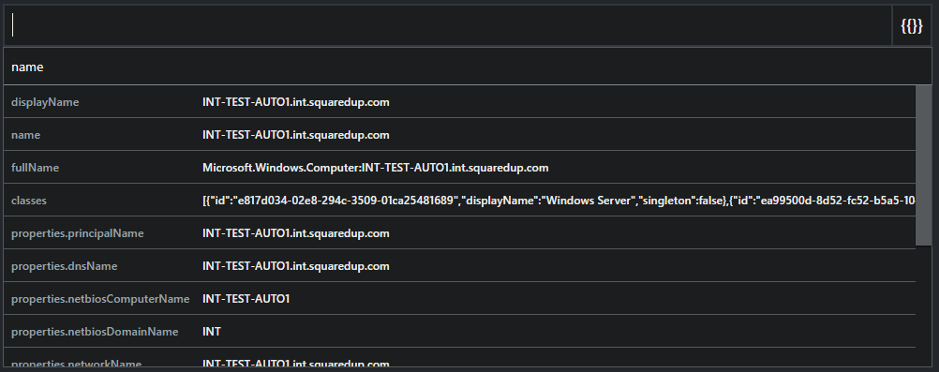Choose properties.netbiosDomainName label
Image resolution: width=939 pixels, height=372 pixels.
[95, 331]
